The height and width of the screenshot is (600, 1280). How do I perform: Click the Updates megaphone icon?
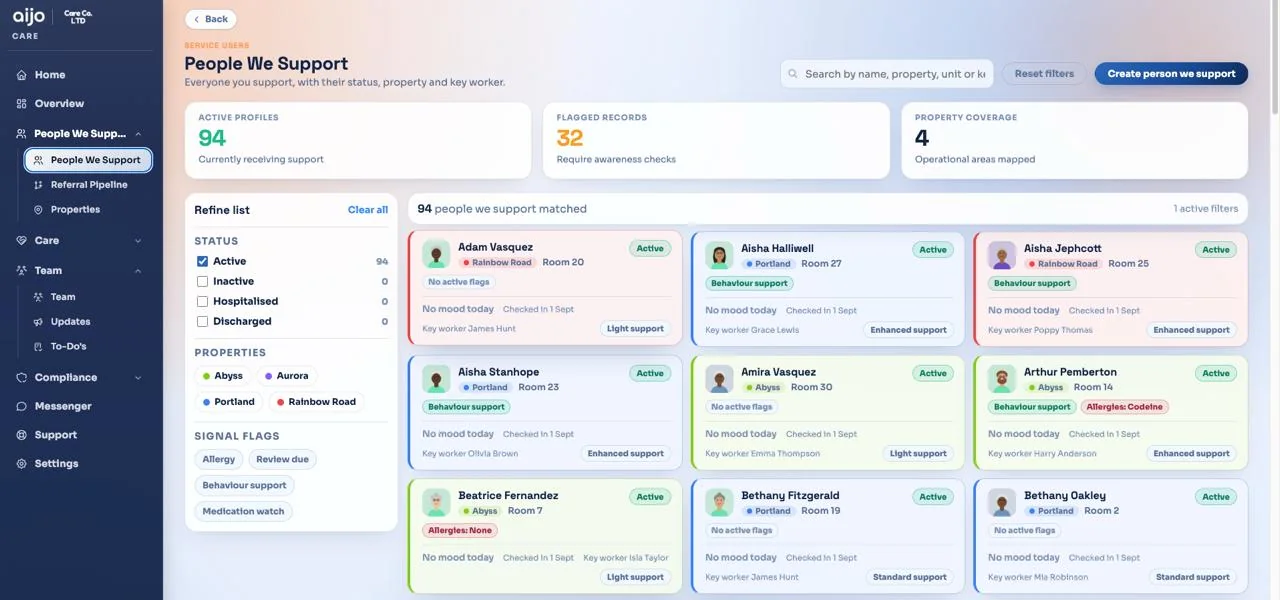click(39, 322)
